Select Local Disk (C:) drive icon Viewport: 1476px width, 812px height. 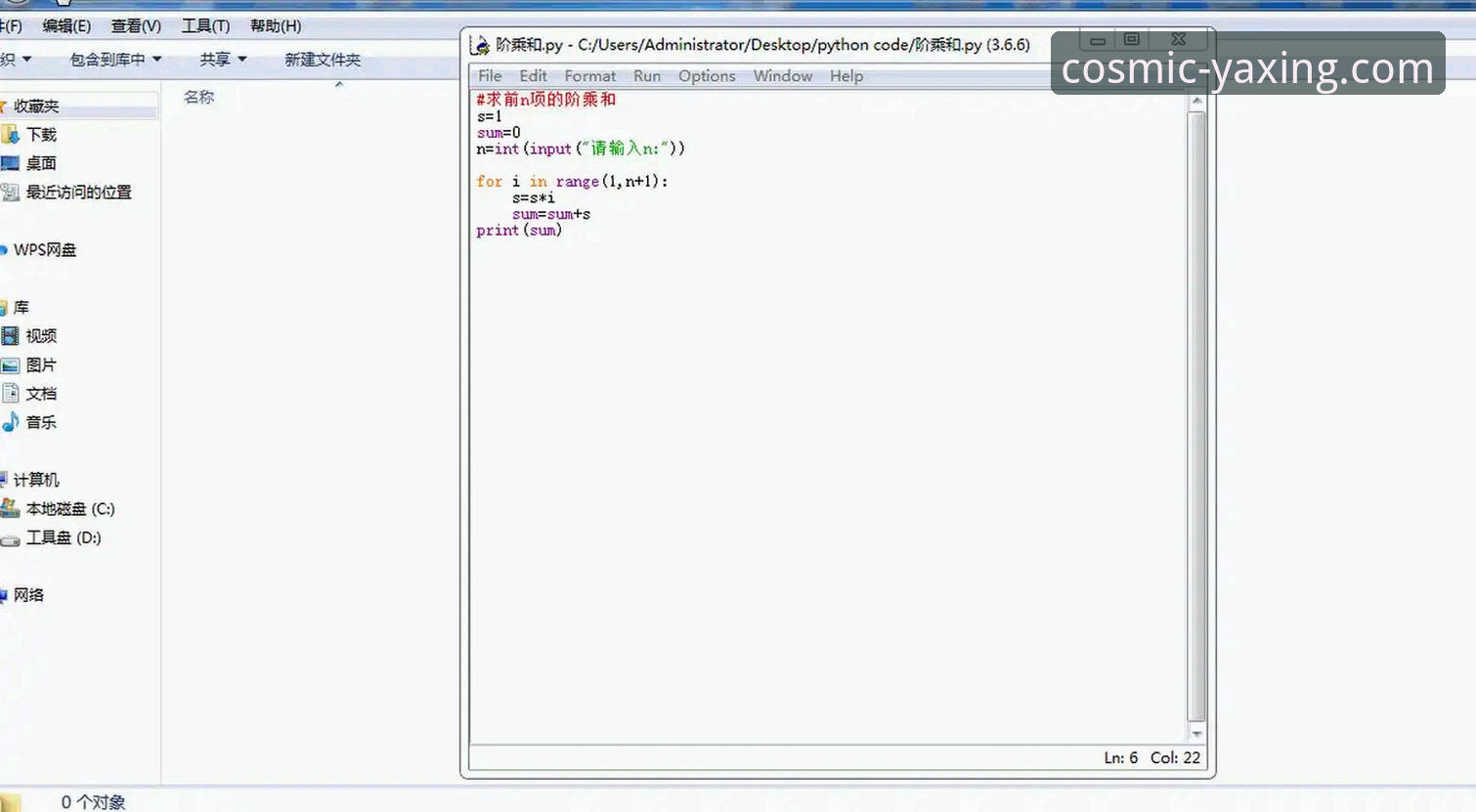11,509
